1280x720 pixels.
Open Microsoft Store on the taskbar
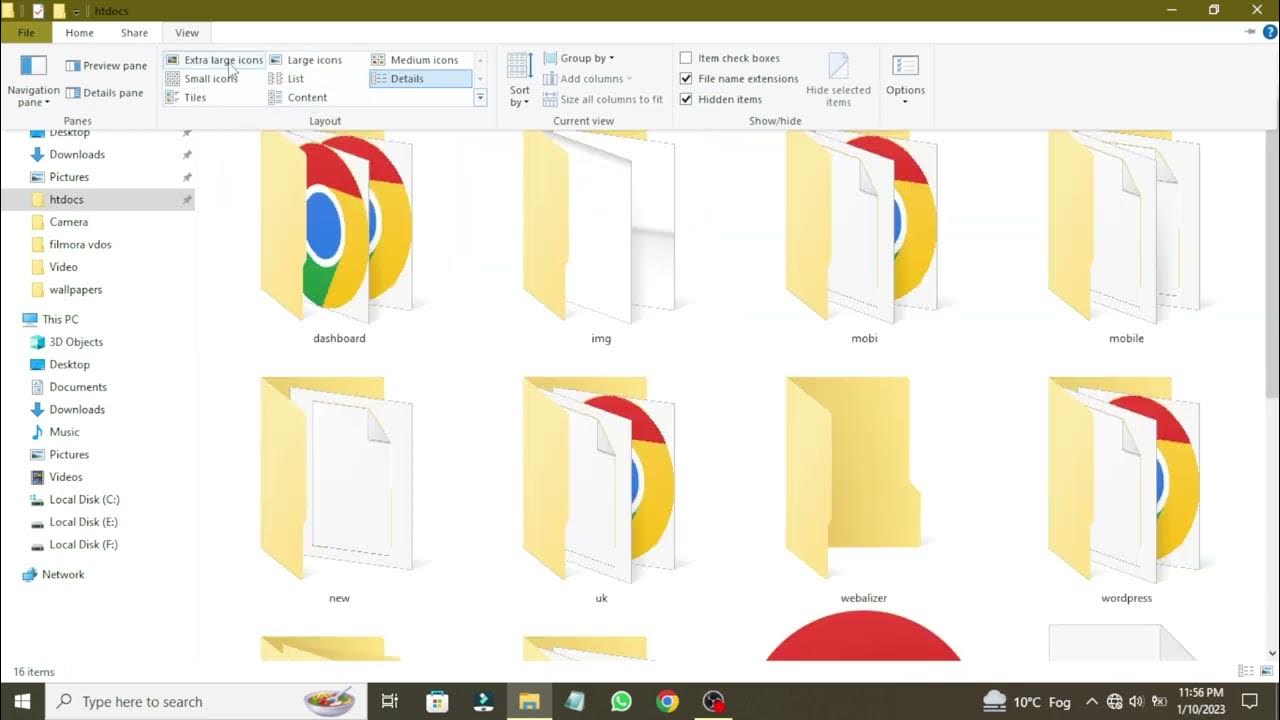pyautogui.click(x=437, y=701)
